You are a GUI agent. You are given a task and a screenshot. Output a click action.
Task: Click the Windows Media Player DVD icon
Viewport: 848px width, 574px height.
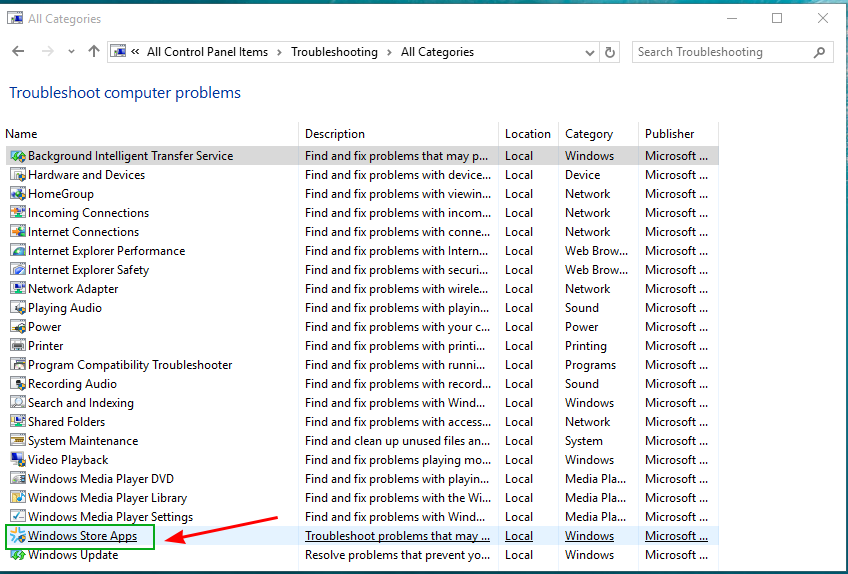pos(18,479)
